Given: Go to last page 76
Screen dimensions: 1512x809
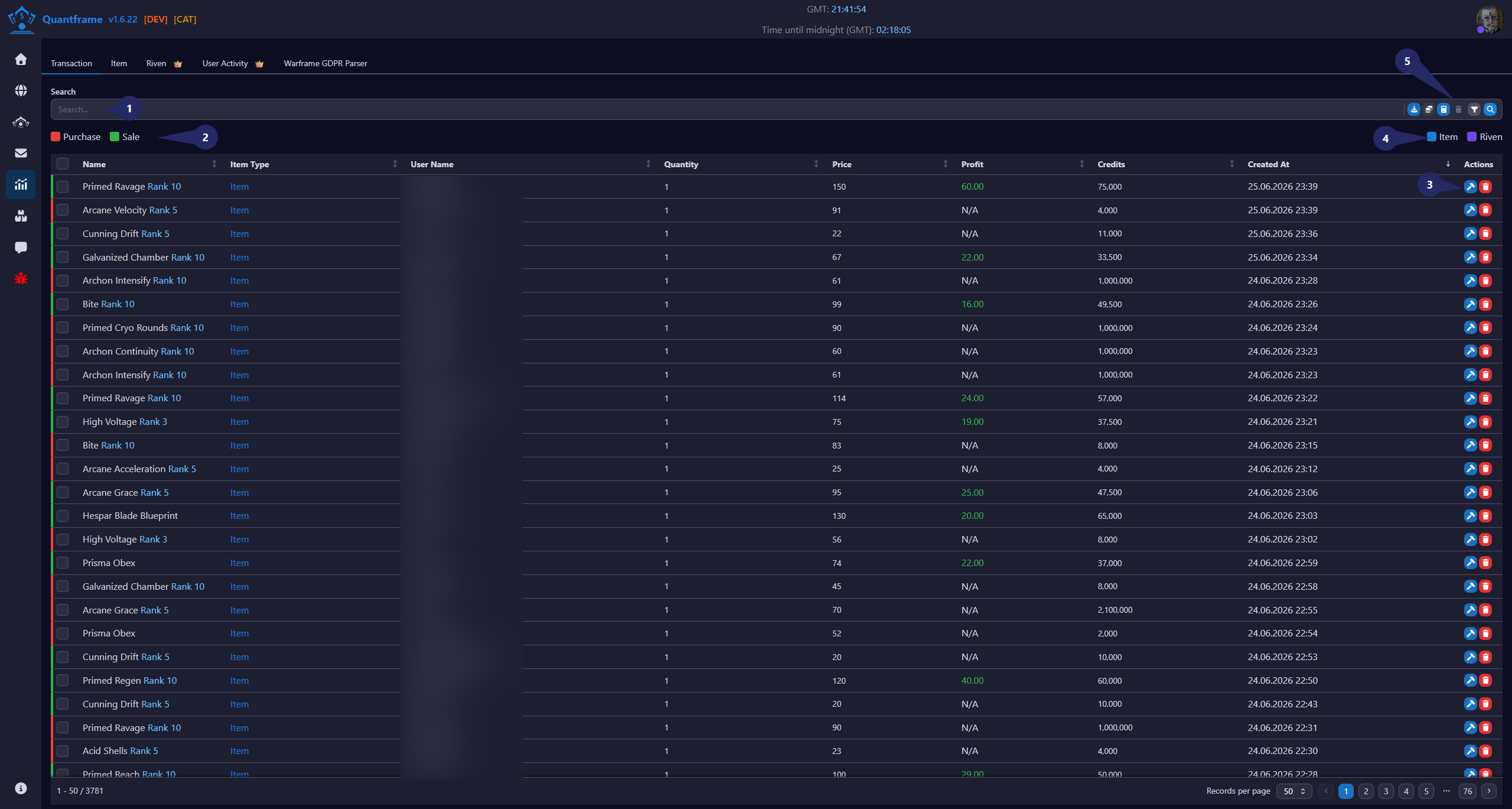Looking at the screenshot, I should (1468, 791).
